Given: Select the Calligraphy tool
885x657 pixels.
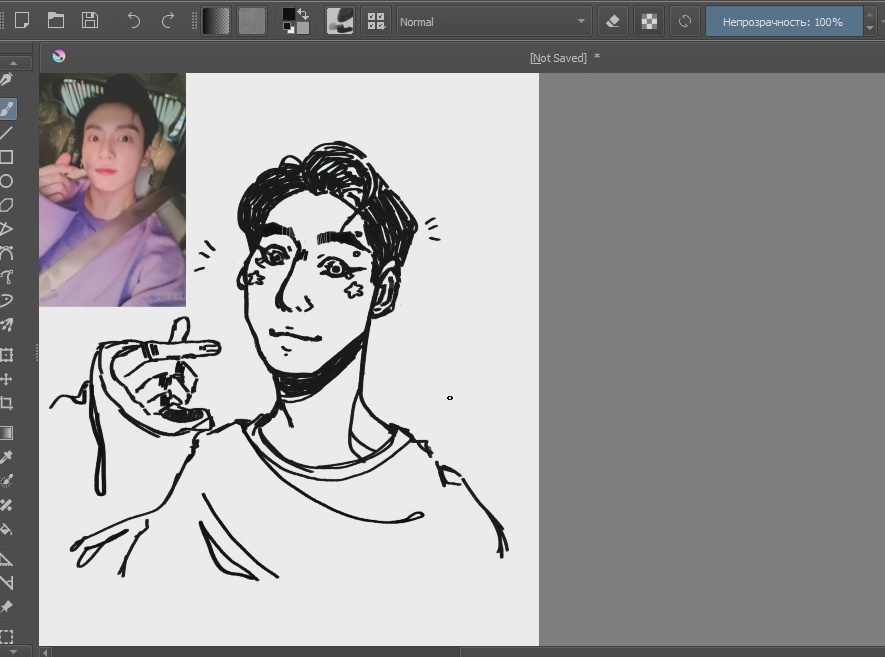Looking at the screenshot, I should pyautogui.click(x=7, y=80).
